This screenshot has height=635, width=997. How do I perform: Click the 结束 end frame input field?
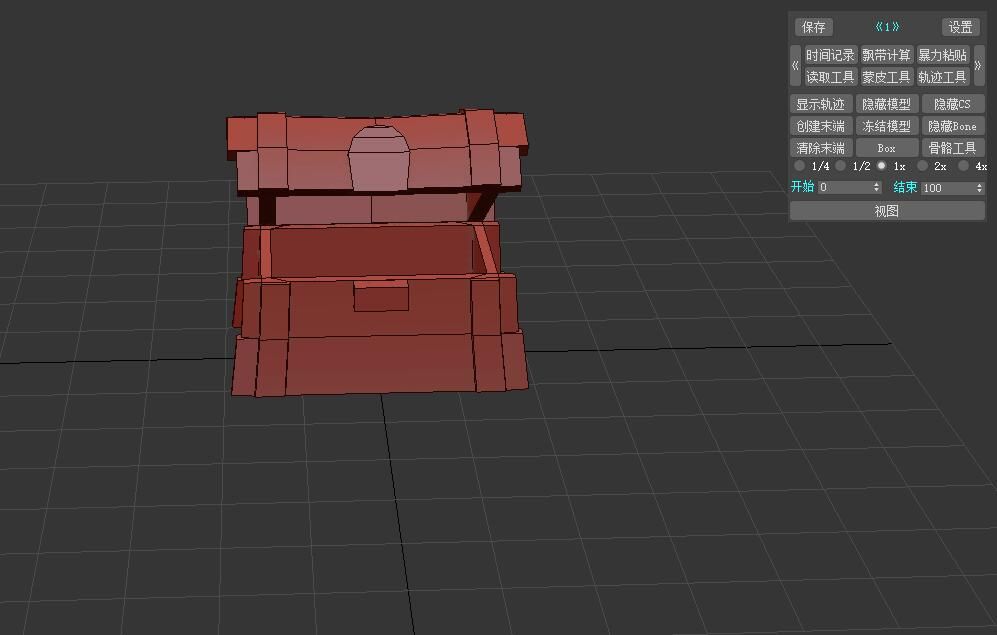click(945, 187)
